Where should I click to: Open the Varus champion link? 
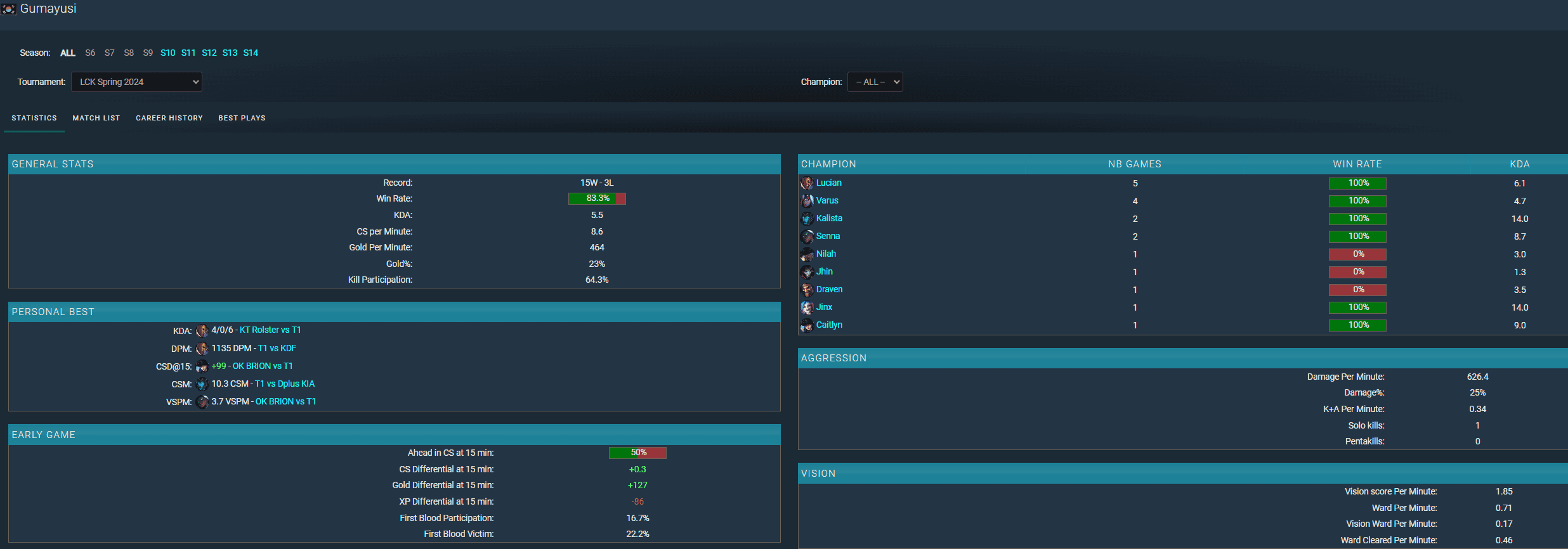827,200
